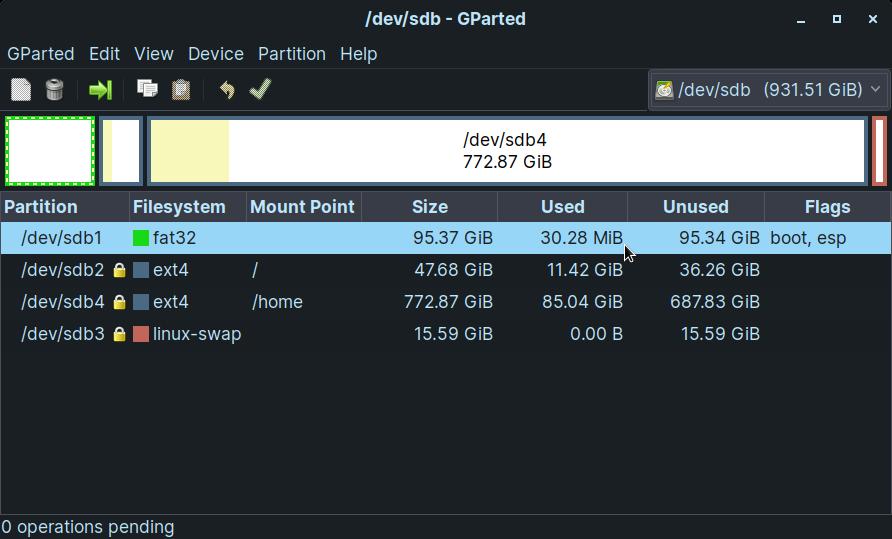
Task: Select the red swap block in disk map
Action: point(879,151)
